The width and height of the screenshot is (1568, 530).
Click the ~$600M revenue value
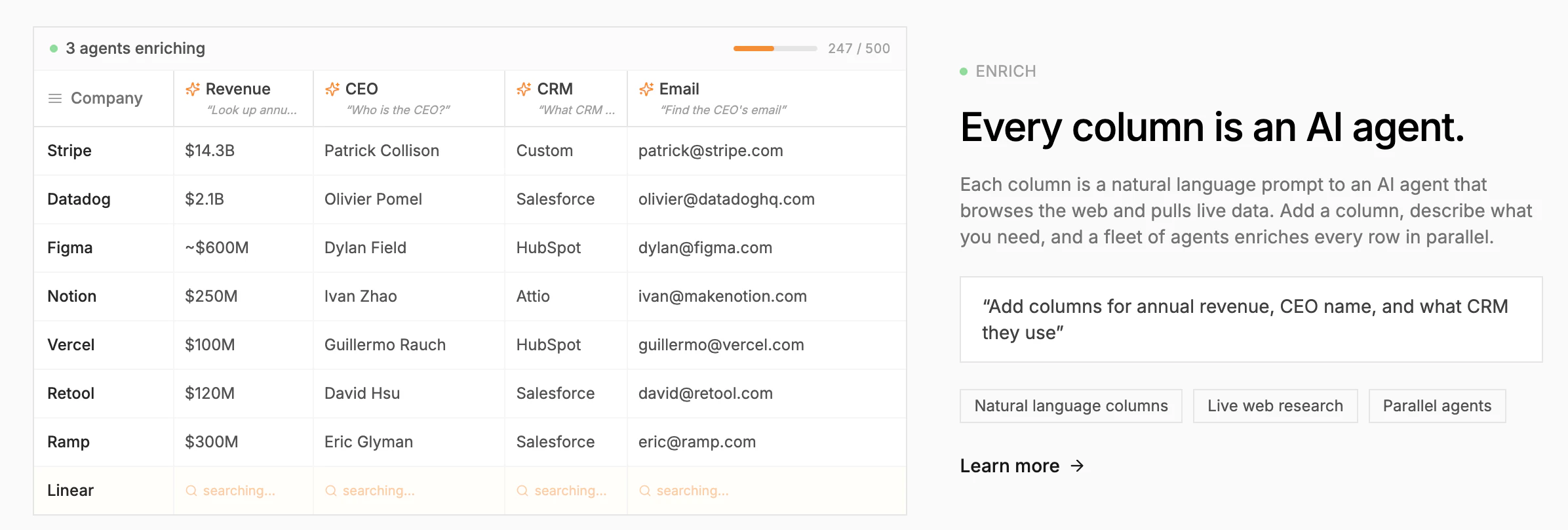217,248
